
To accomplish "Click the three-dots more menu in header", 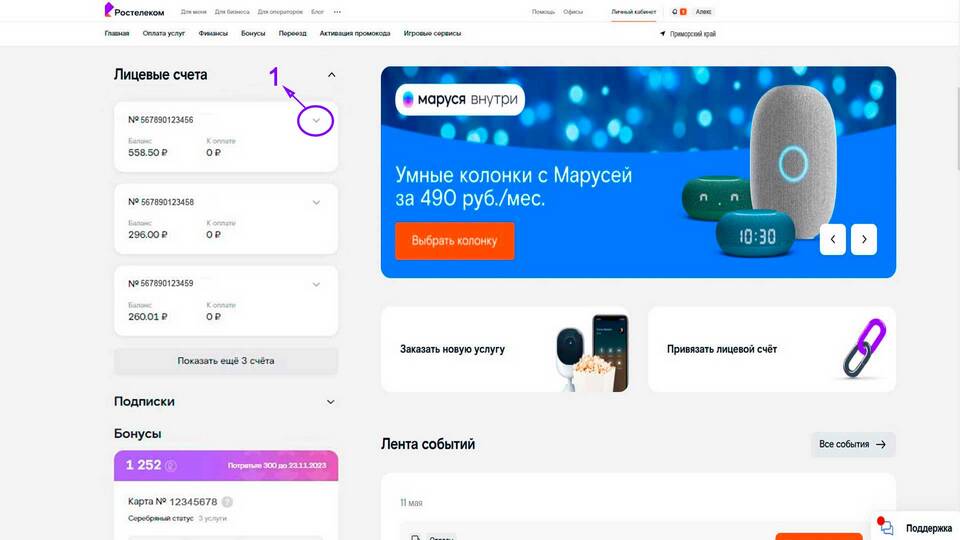I will [x=337, y=12].
